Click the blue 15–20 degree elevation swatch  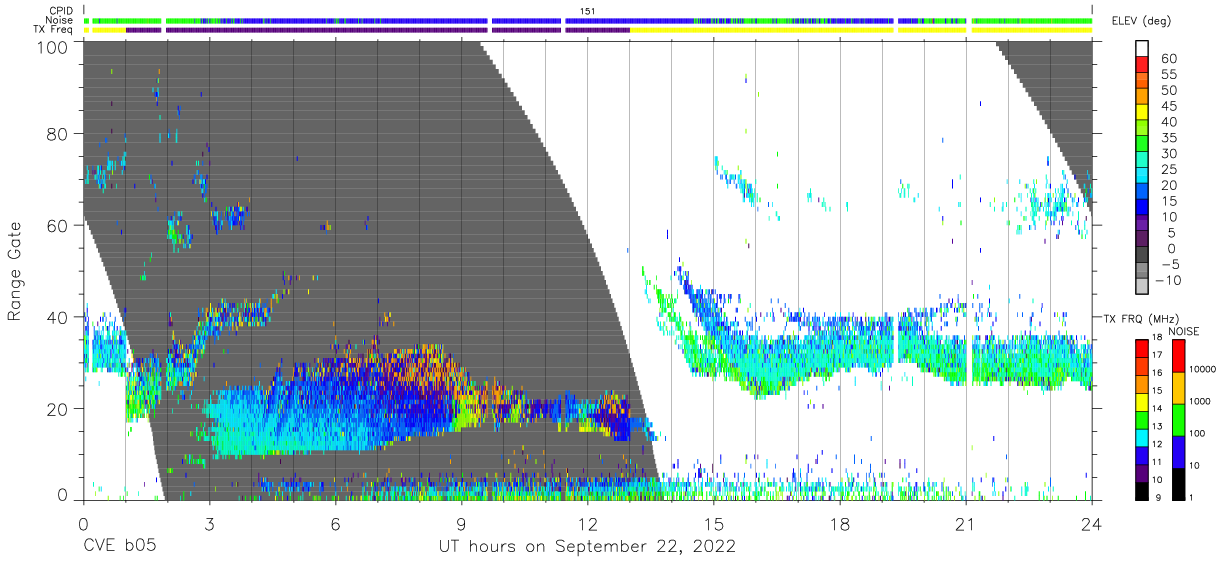tap(1144, 193)
